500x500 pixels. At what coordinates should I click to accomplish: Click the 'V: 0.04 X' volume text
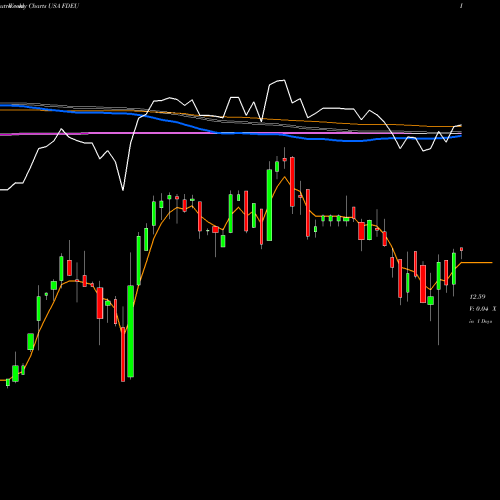tap(483, 309)
